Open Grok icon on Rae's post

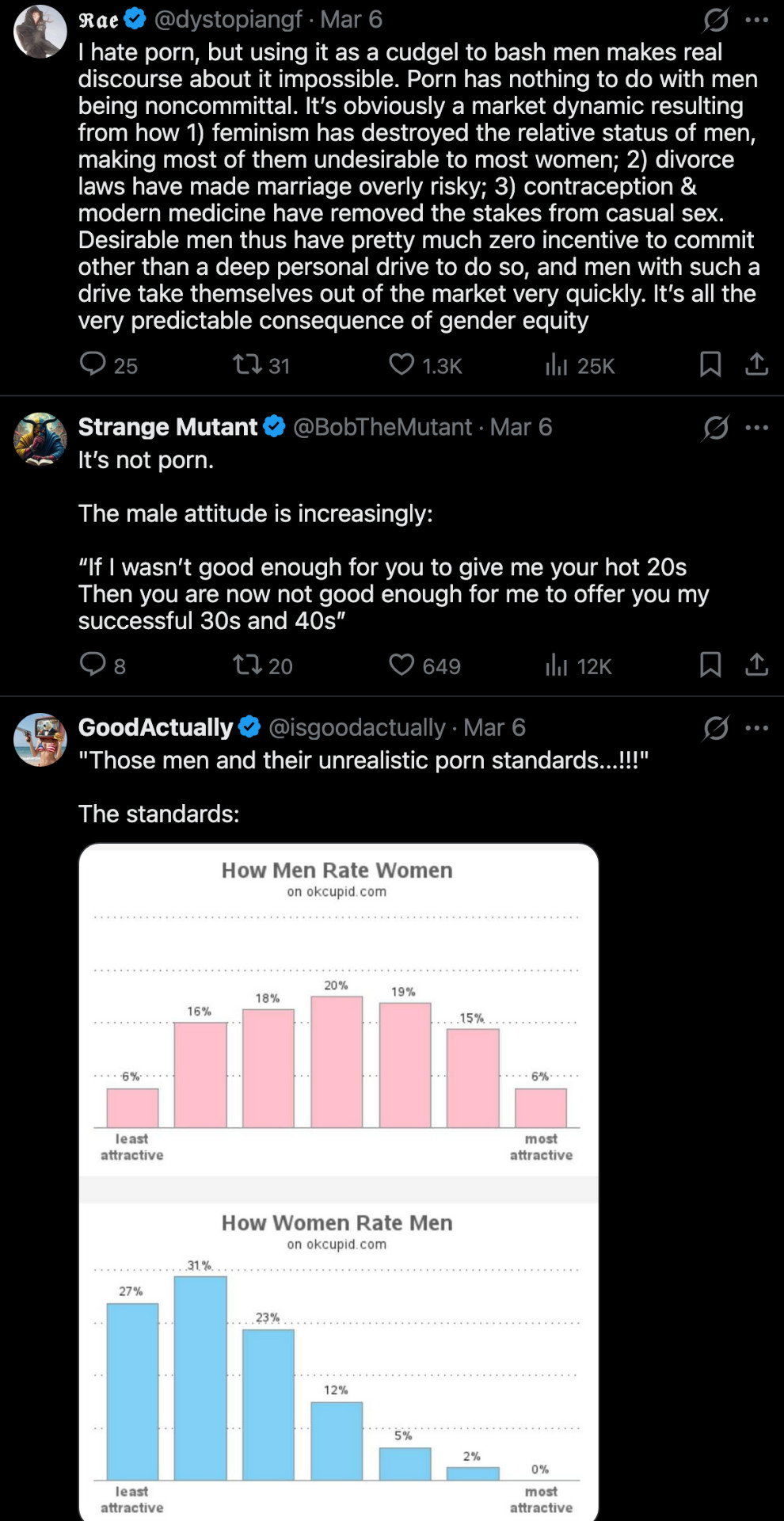pyautogui.click(x=715, y=20)
